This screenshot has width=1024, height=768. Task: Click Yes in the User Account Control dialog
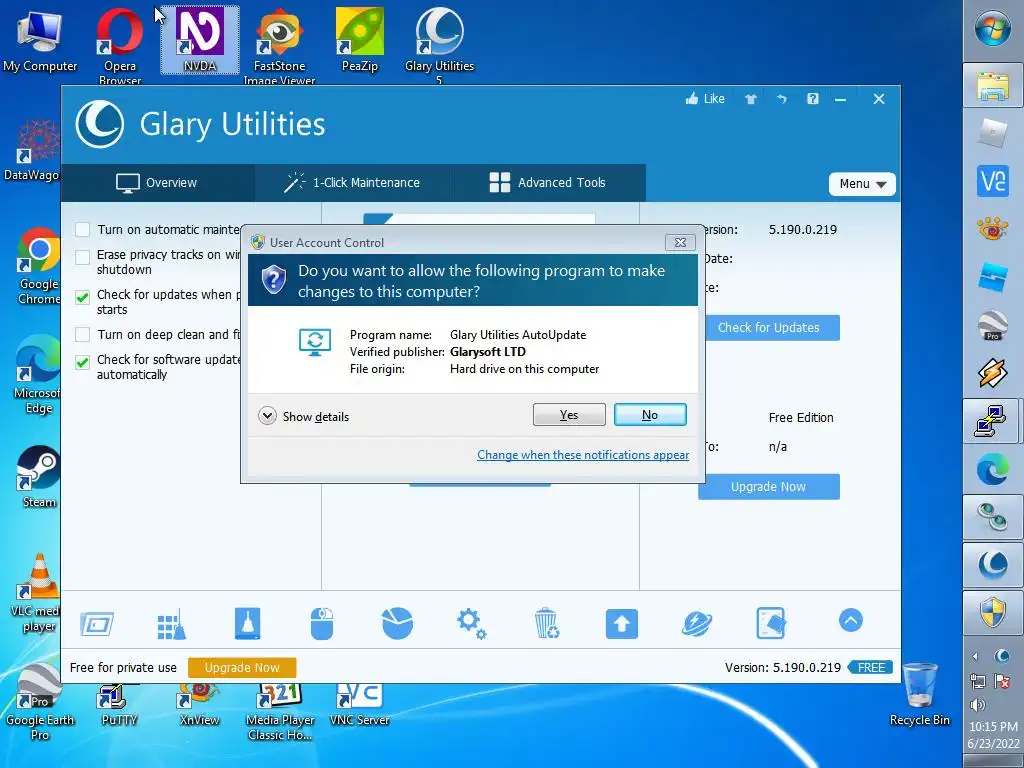click(x=569, y=415)
